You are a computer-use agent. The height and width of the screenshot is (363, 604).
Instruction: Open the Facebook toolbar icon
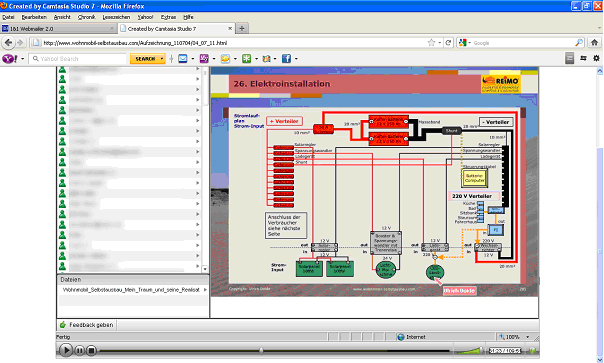tap(286, 59)
